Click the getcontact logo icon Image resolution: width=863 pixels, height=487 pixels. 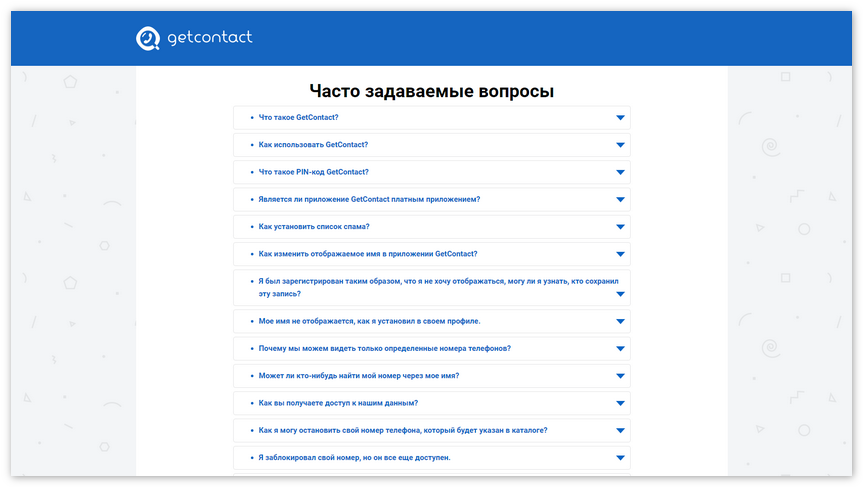click(x=148, y=39)
